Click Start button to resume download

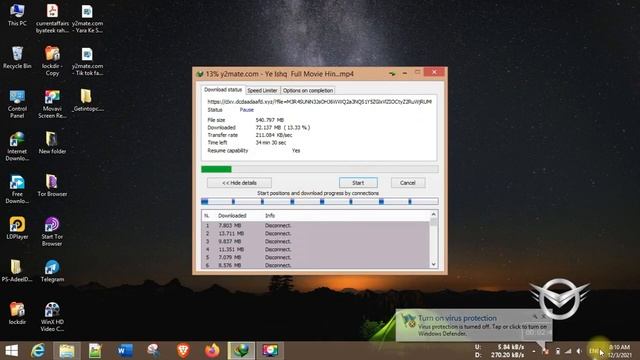(358, 183)
